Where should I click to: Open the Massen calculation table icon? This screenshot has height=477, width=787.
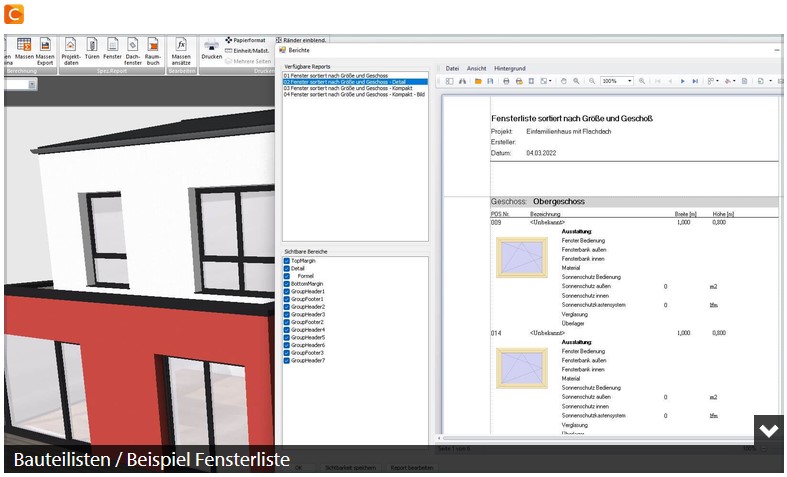[x=24, y=44]
